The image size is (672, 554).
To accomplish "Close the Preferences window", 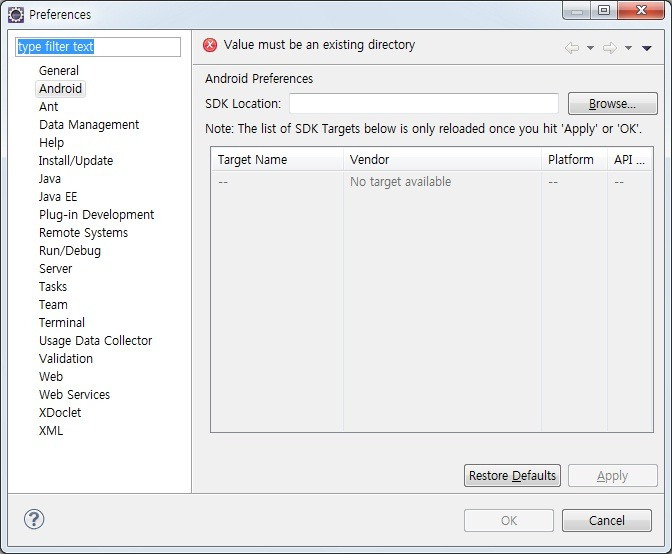I will point(641,10).
